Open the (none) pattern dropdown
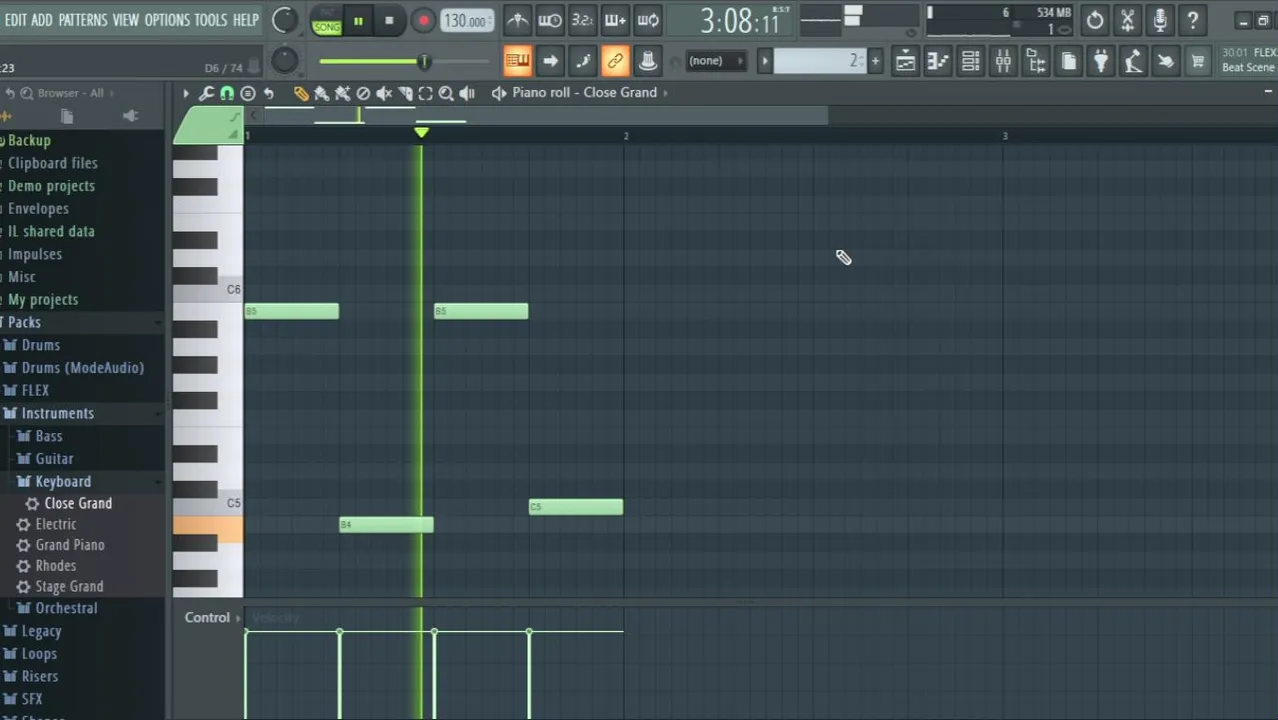Screen dimensions: 1278x720 coord(715,61)
